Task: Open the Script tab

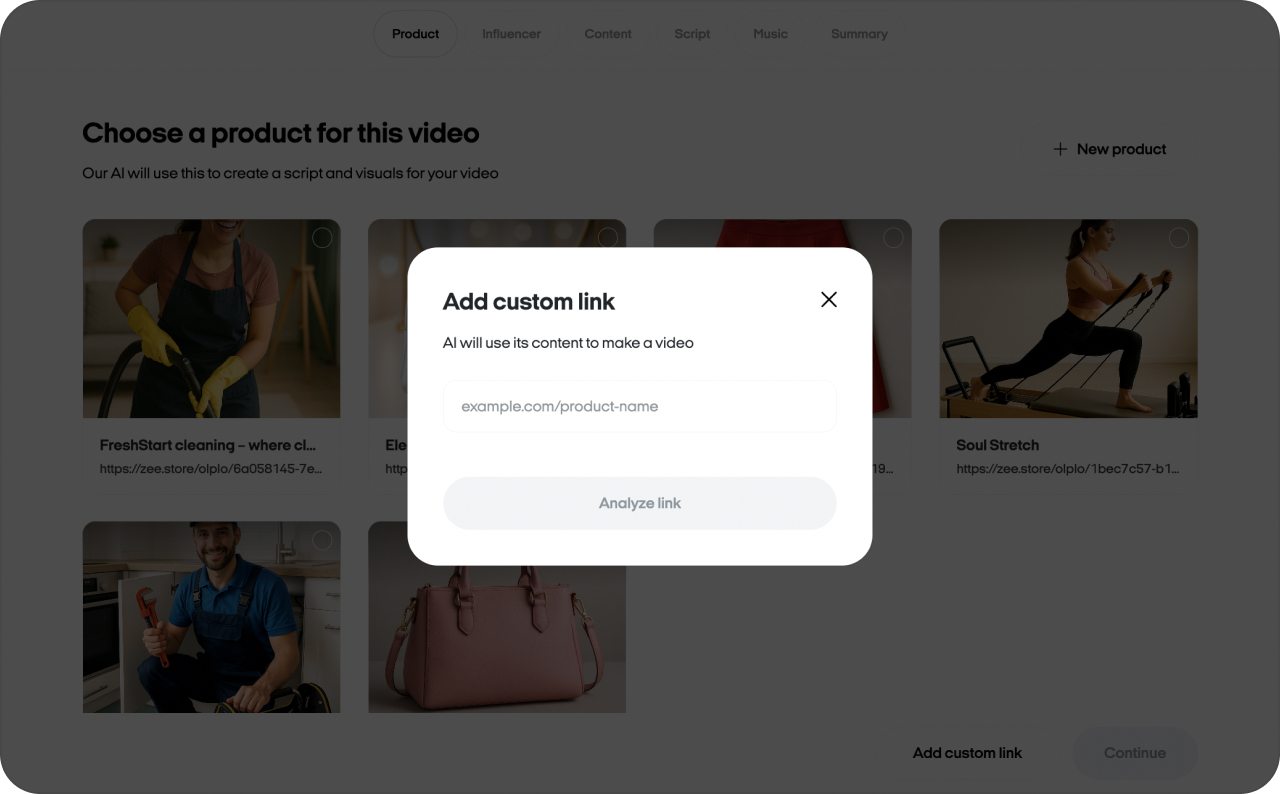Action: point(691,33)
